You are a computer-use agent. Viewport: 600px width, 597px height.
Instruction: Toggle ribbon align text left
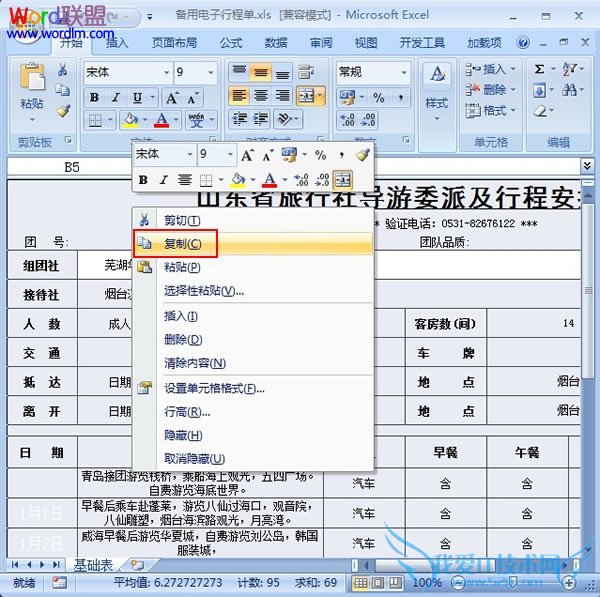tap(240, 95)
